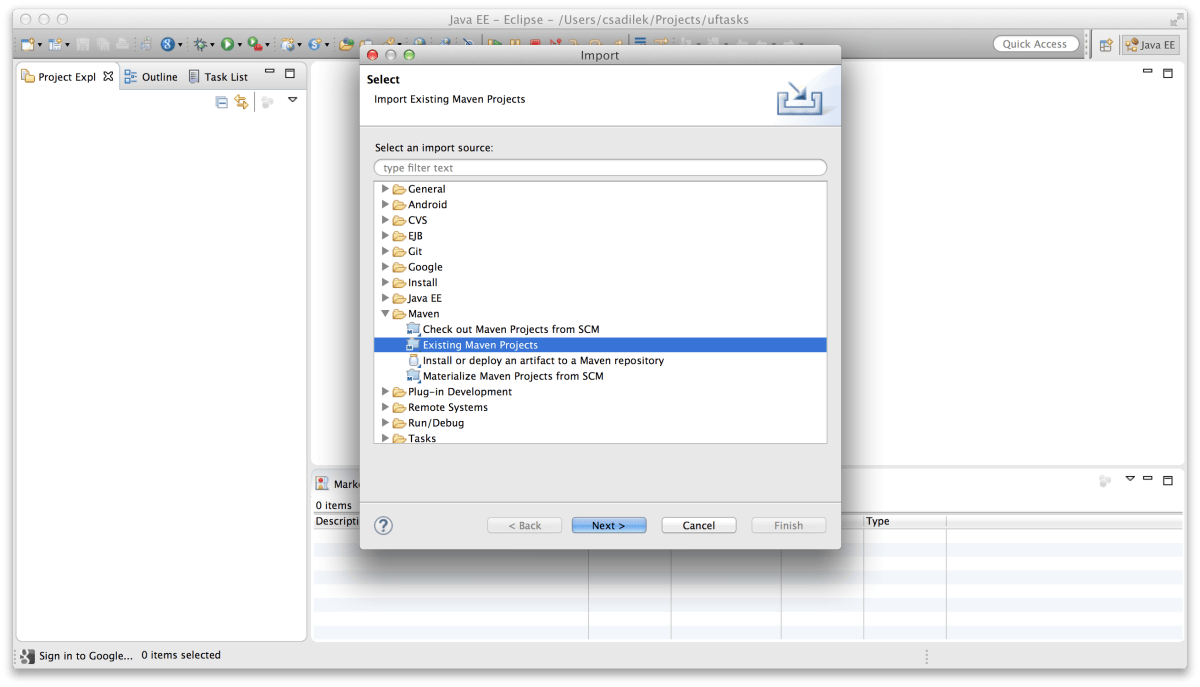Viewport: 1200px width, 687px height.
Task: Expand the Android folder
Action: pos(385,204)
